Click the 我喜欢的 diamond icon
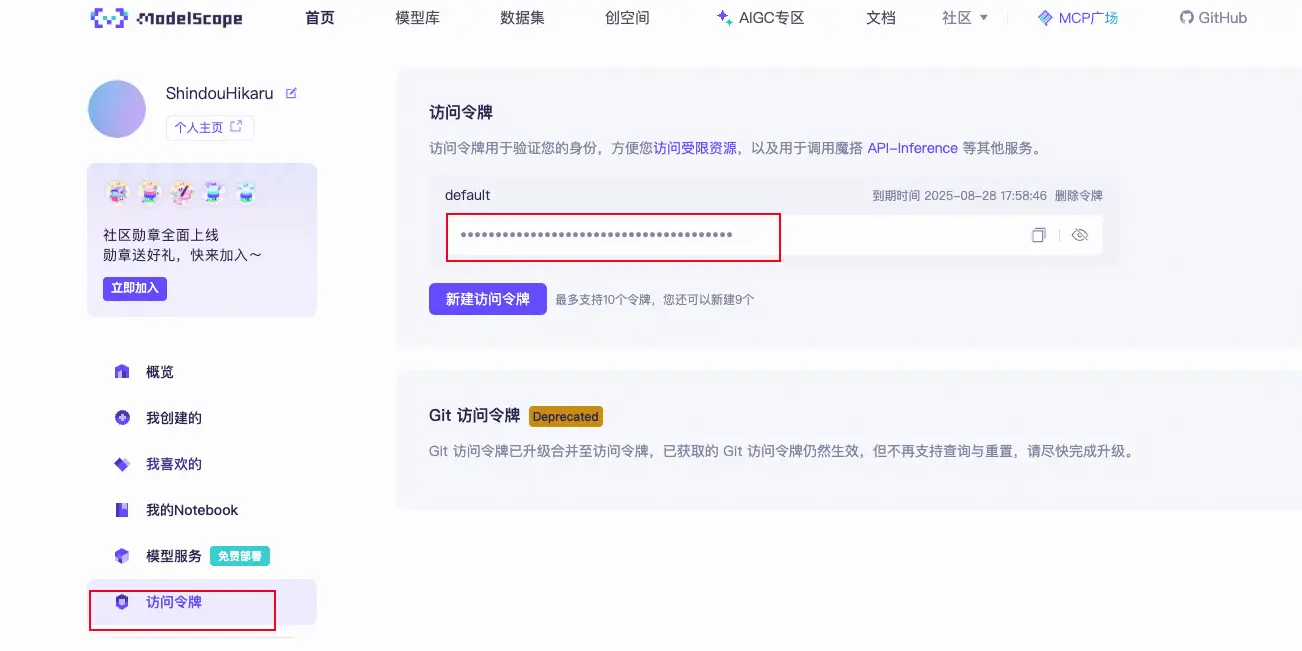 [122, 464]
